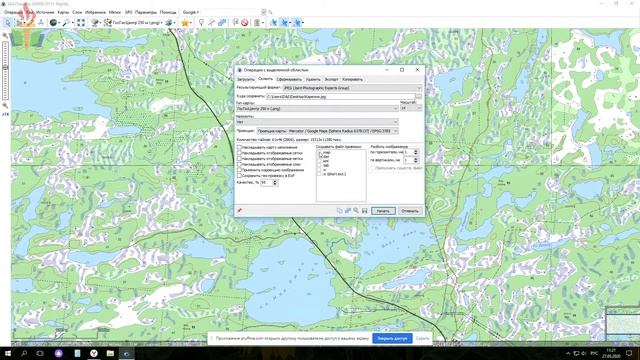Open the selection operations tool in toolbar

pyautogui.click(x=20, y=23)
